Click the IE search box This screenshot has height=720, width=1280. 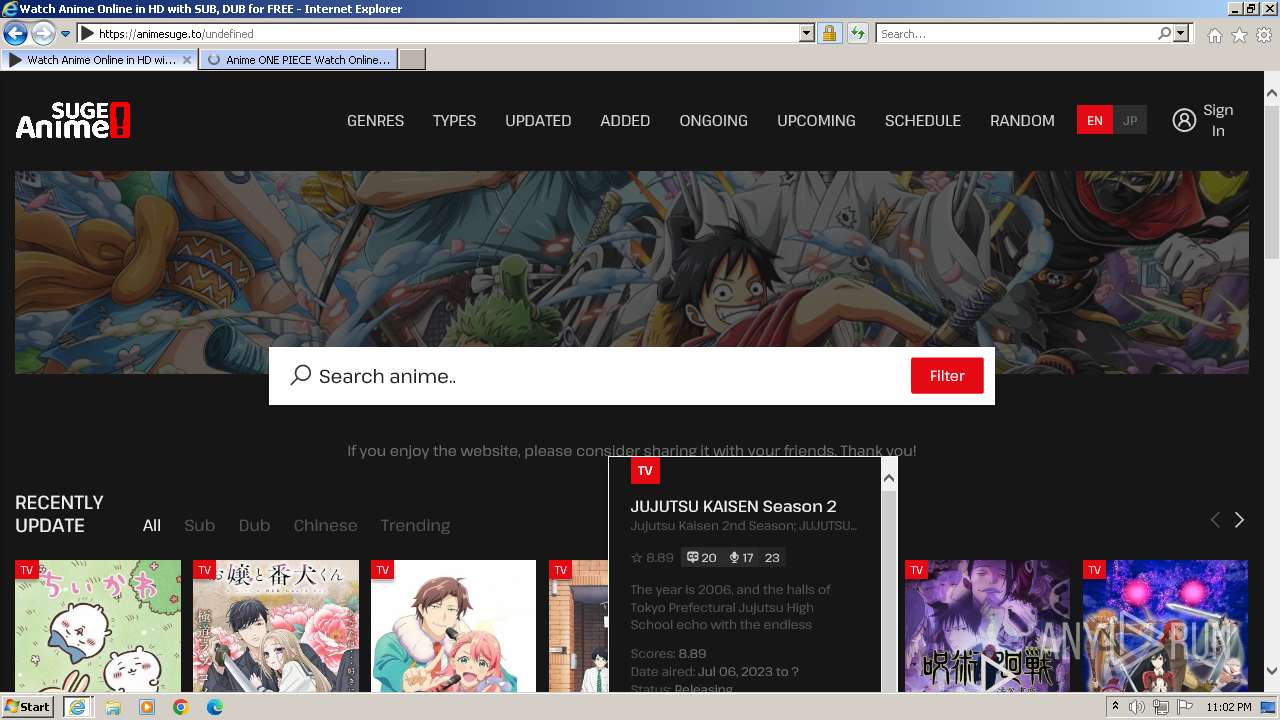pyautogui.click(x=1016, y=33)
